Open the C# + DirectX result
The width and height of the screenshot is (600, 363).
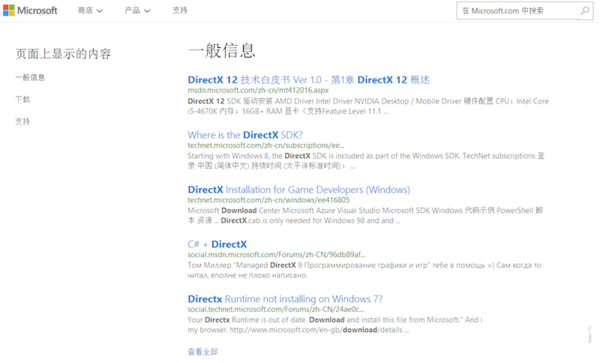point(217,244)
